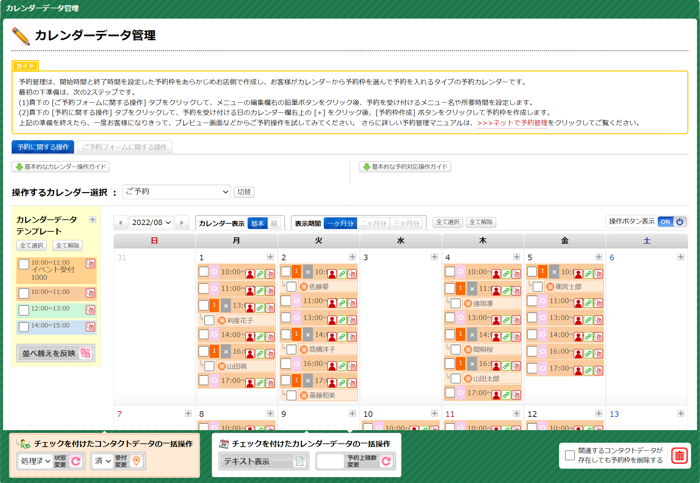Select 二ヶ月分 display period
The width and height of the screenshot is (700, 483).
[x=373, y=223]
